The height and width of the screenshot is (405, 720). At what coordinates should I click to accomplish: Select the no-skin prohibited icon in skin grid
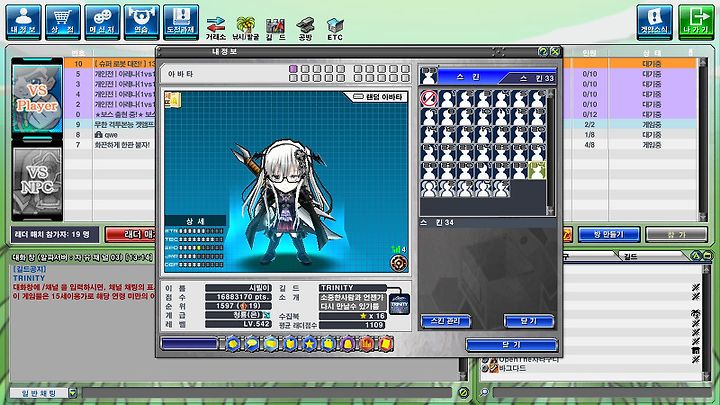(x=429, y=98)
